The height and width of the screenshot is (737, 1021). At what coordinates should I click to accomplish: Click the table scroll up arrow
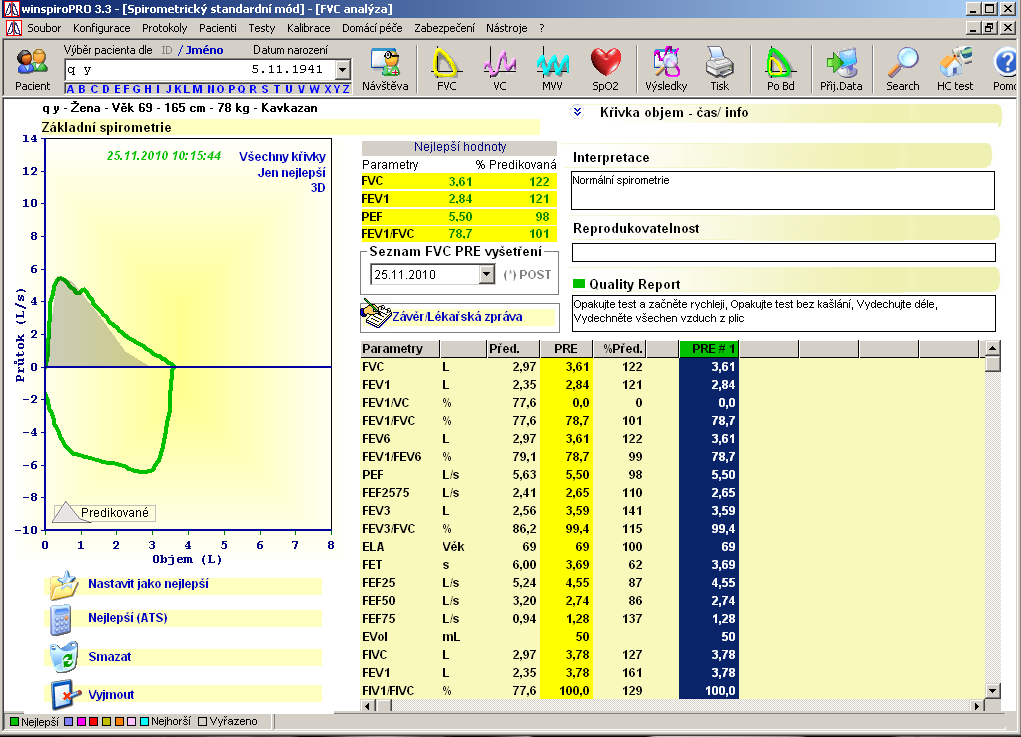[x=992, y=348]
